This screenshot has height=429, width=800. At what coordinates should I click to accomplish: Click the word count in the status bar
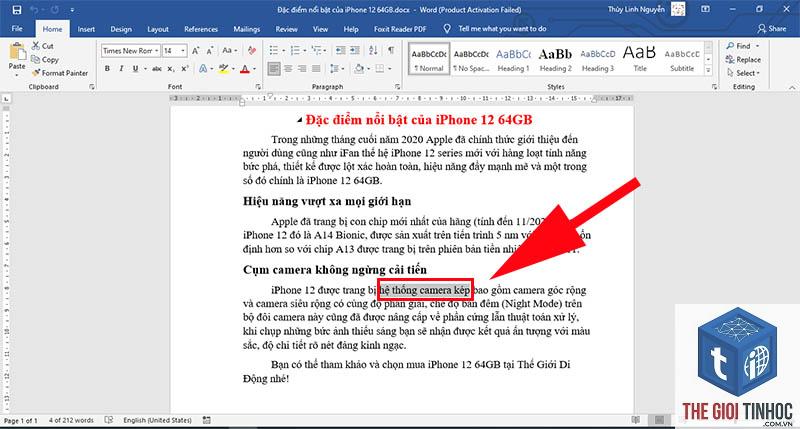coord(71,420)
